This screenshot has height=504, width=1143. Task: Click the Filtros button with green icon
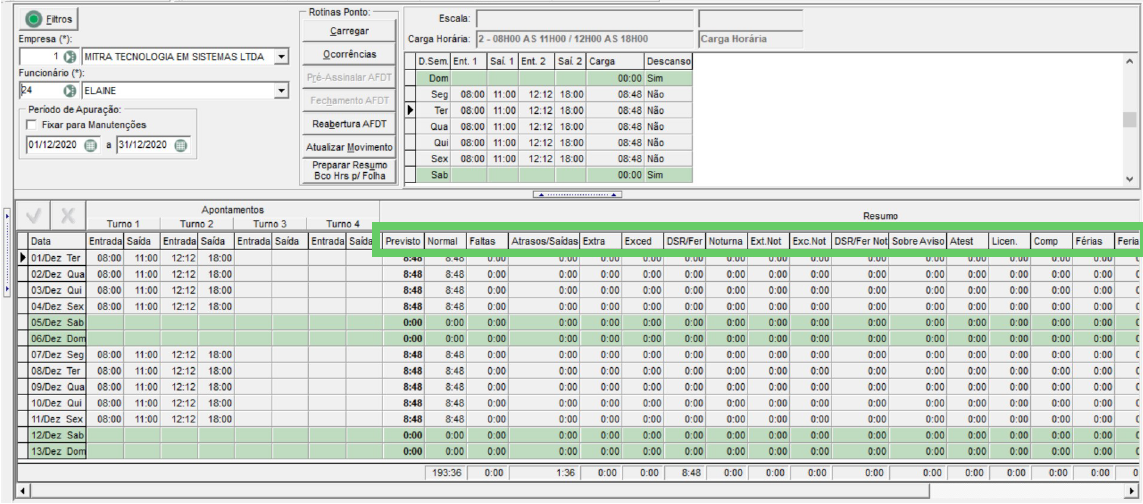tap(50, 19)
